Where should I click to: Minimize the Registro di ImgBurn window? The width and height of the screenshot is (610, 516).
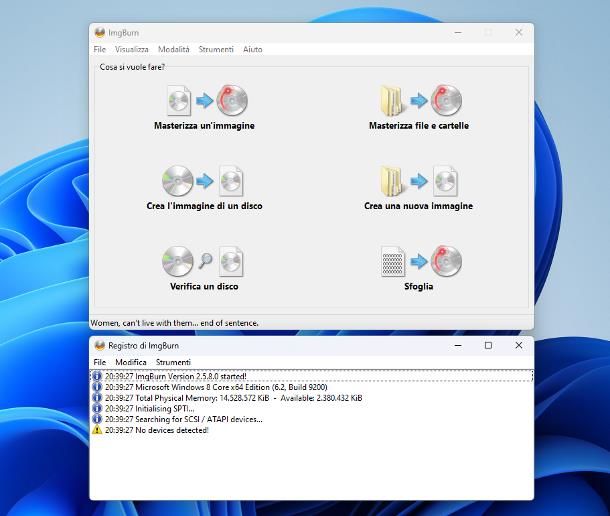tap(458, 345)
